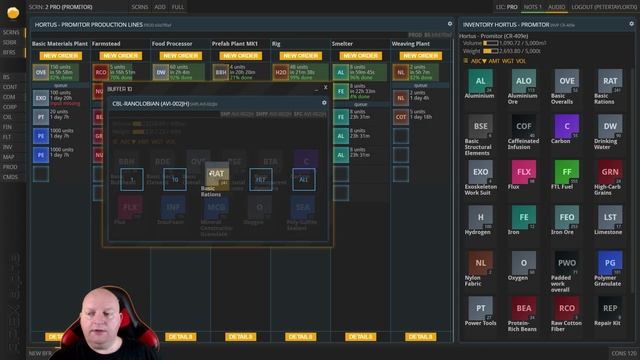Click queued COT order in Weaving Plant
Viewport: 640px width, 360px height.
click(401, 117)
